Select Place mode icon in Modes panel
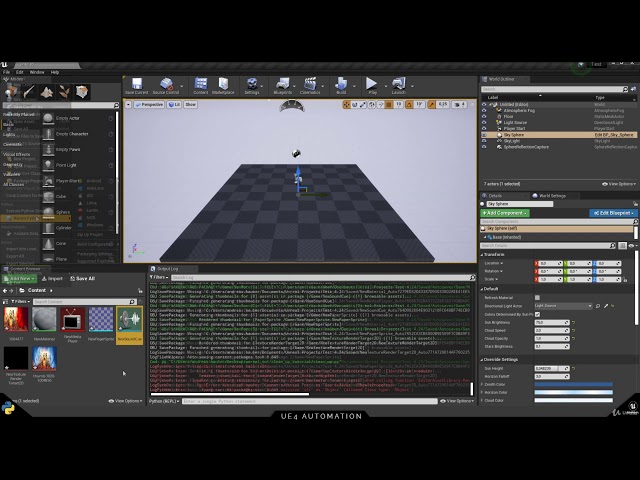 11,91
